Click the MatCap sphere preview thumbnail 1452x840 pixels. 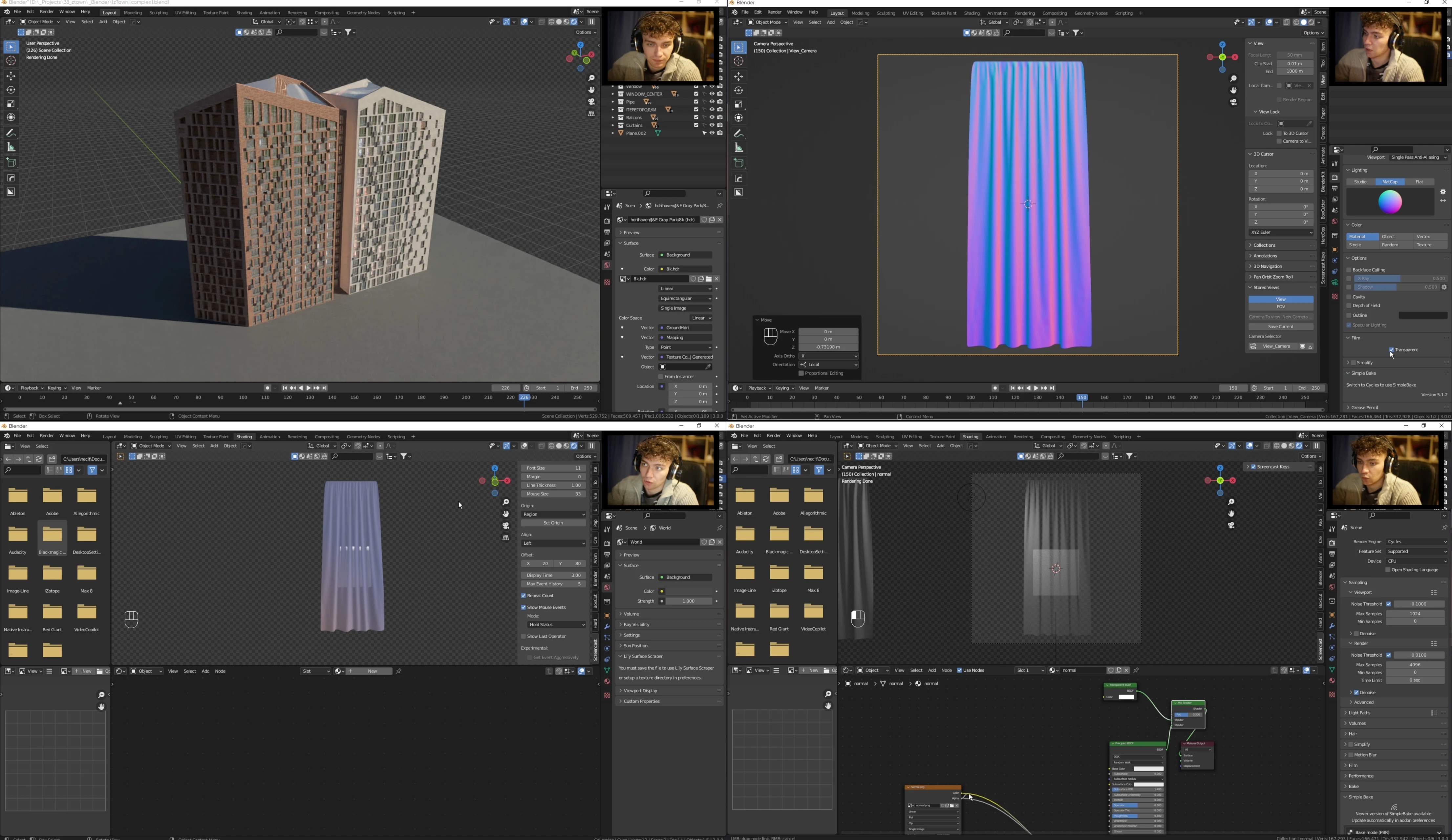click(1390, 202)
